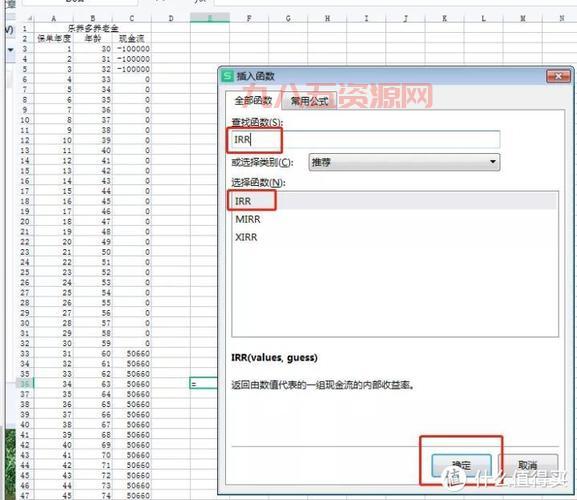Screen dimensions: 577x500
Task: Select row 36 header
Action: click(x=25, y=384)
